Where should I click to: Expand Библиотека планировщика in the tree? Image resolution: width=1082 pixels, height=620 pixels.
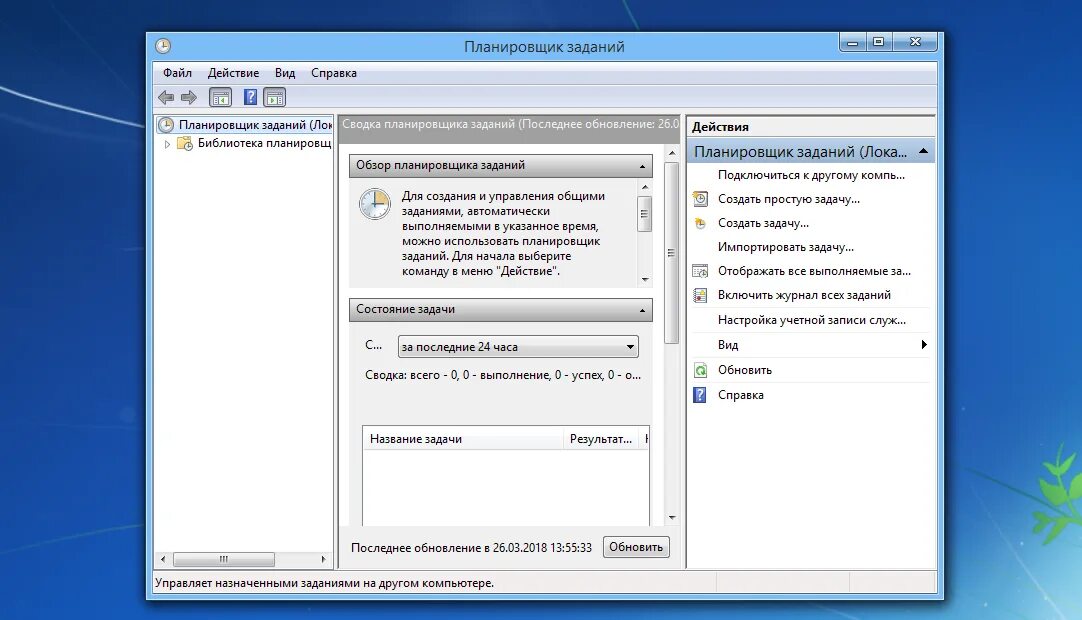point(167,142)
